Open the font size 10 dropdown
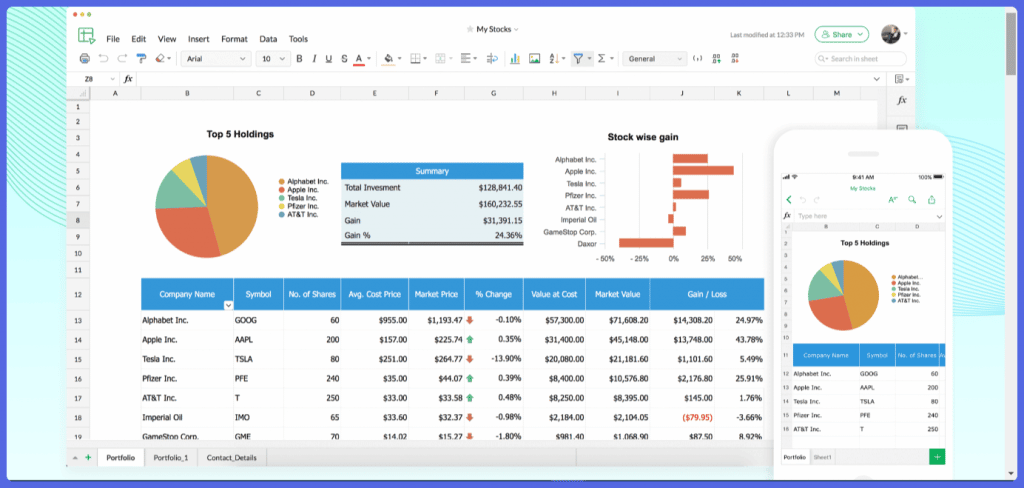1024x488 pixels. (273, 59)
